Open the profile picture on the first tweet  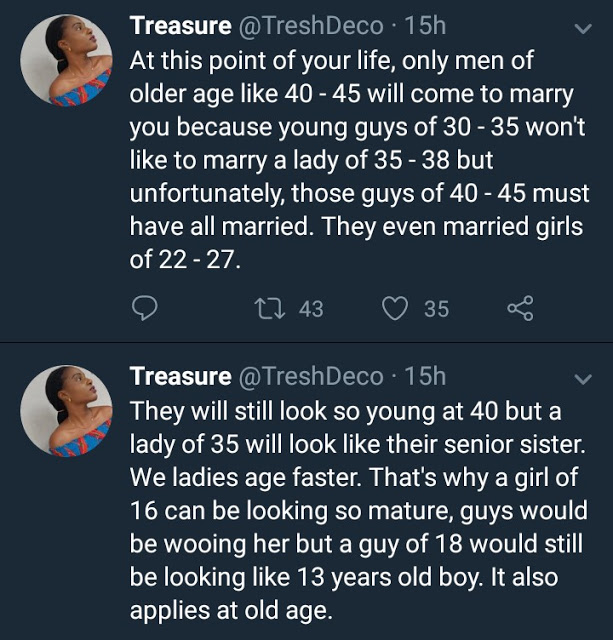pos(67,59)
